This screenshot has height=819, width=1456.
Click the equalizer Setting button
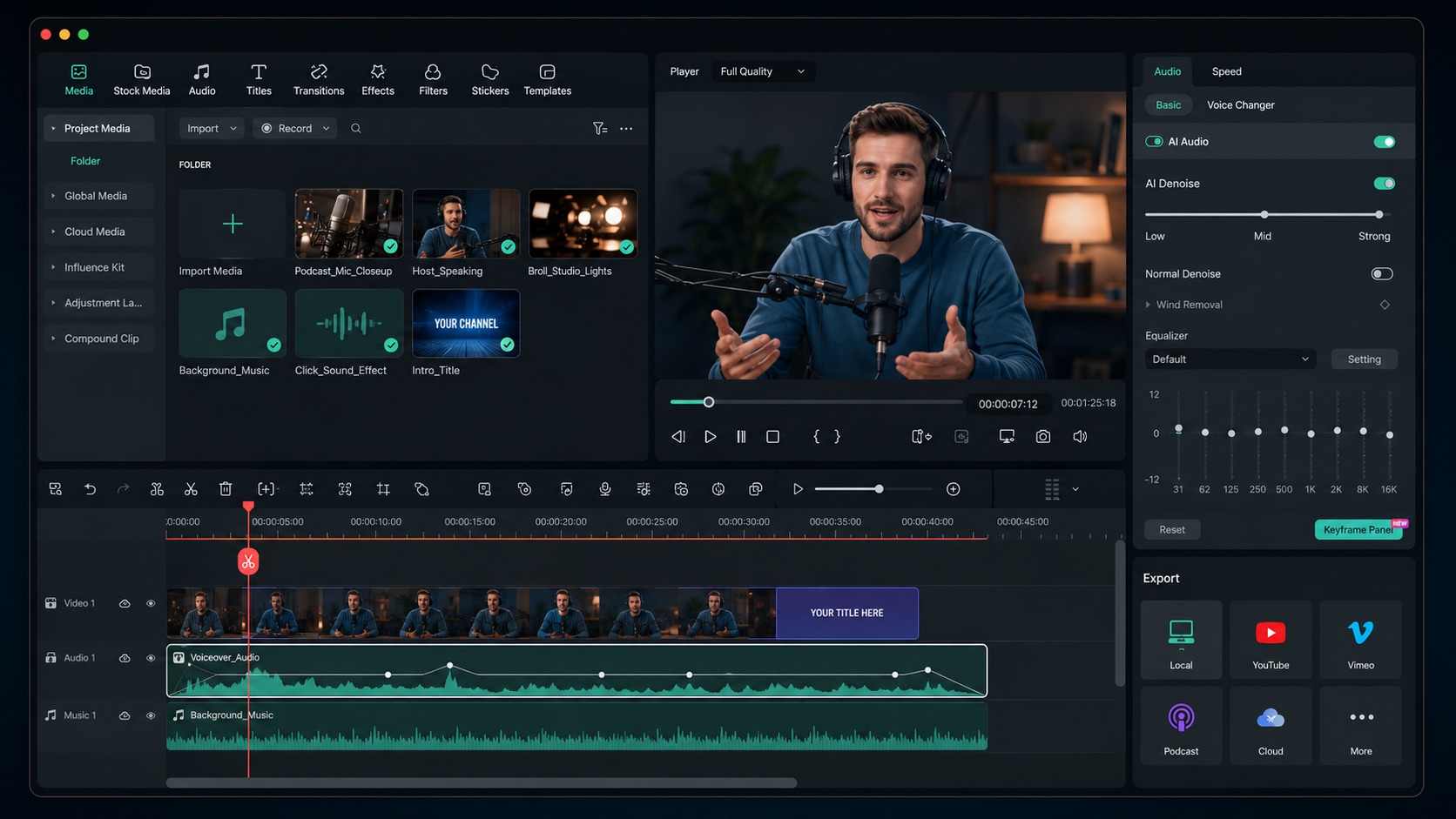tap(1364, 359)
